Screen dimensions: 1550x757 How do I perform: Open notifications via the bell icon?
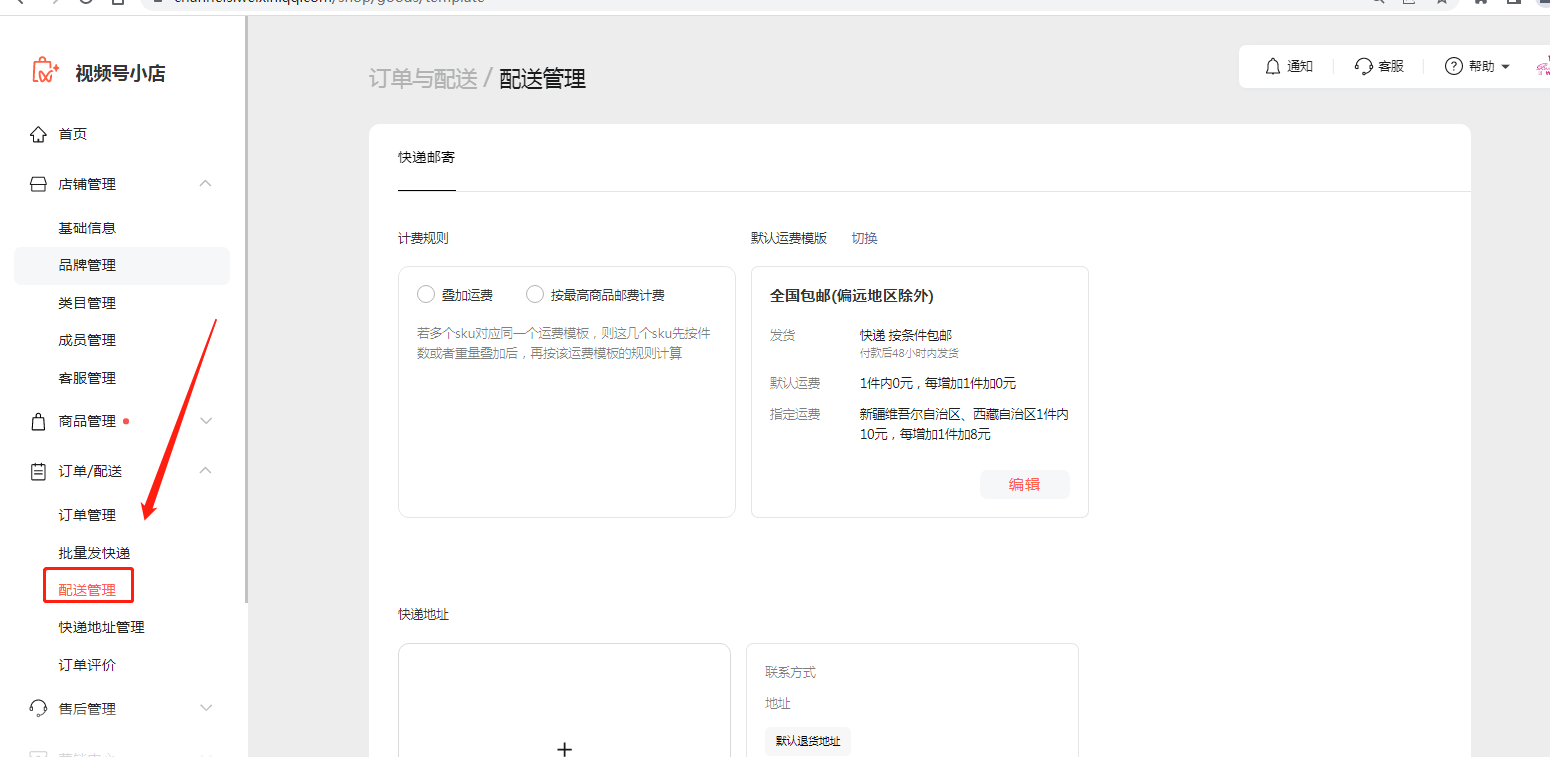tap(1273, 66)
